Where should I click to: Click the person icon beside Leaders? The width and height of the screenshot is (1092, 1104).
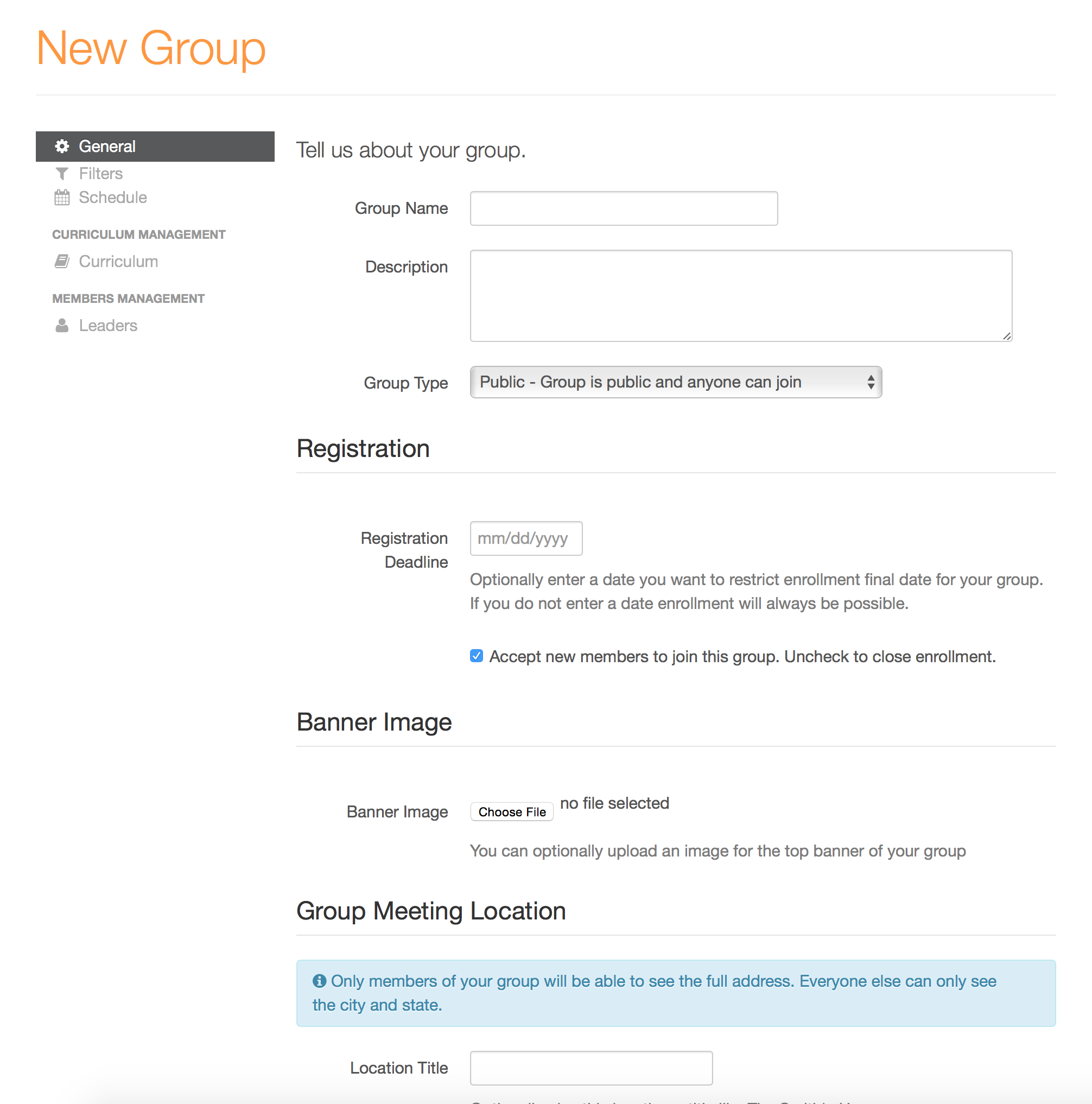pyautogui.click(x=62, y=326)
